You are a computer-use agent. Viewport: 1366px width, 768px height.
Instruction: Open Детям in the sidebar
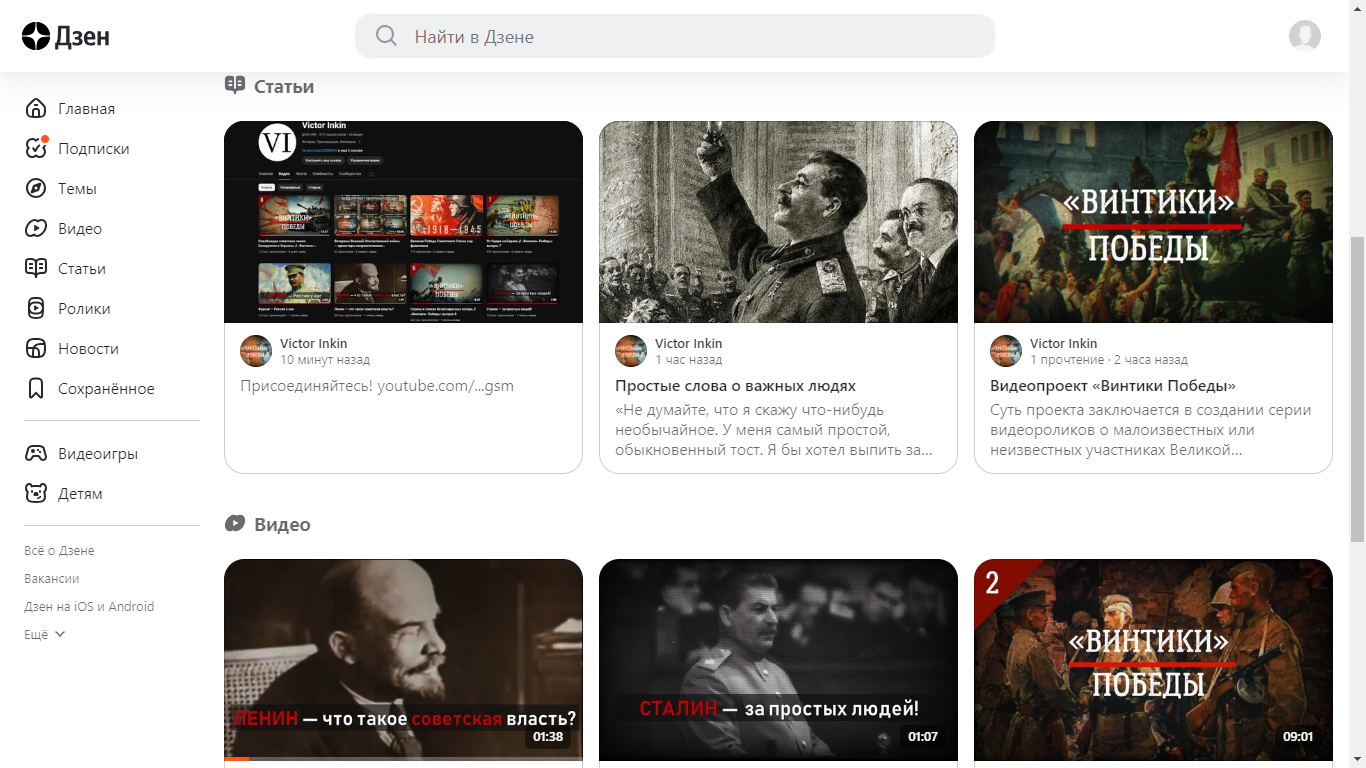click(80, 494)
